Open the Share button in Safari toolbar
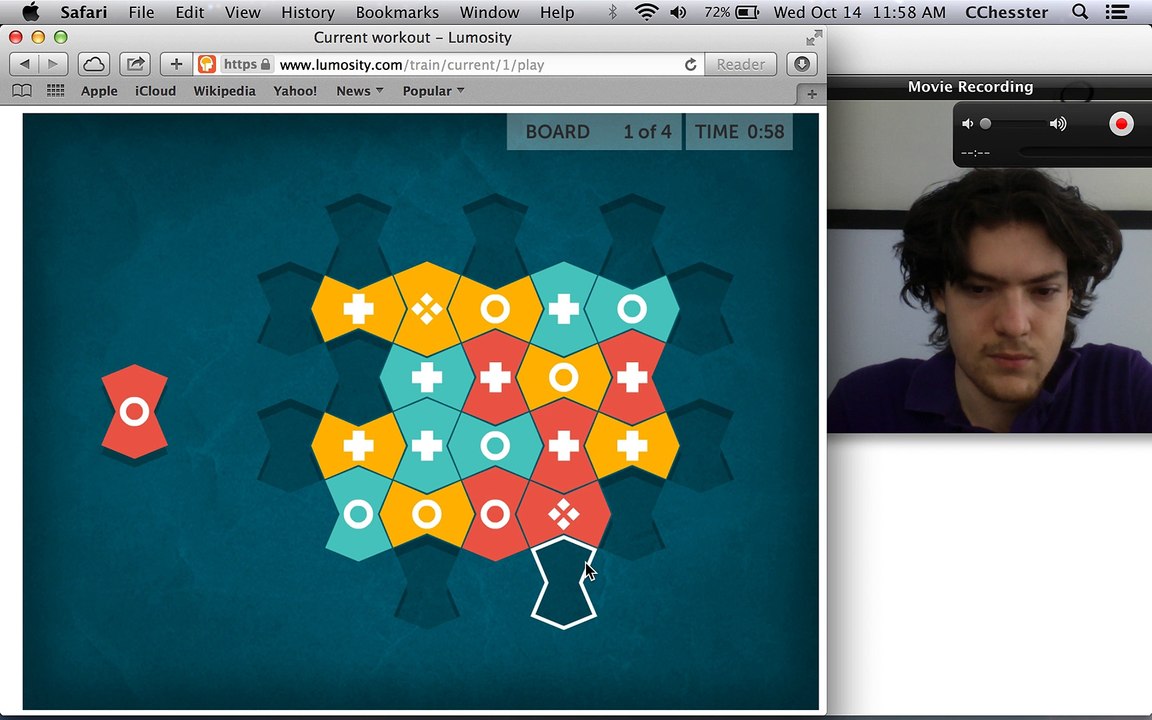The width and height of the screenshot is (1152, 720). 134,64
